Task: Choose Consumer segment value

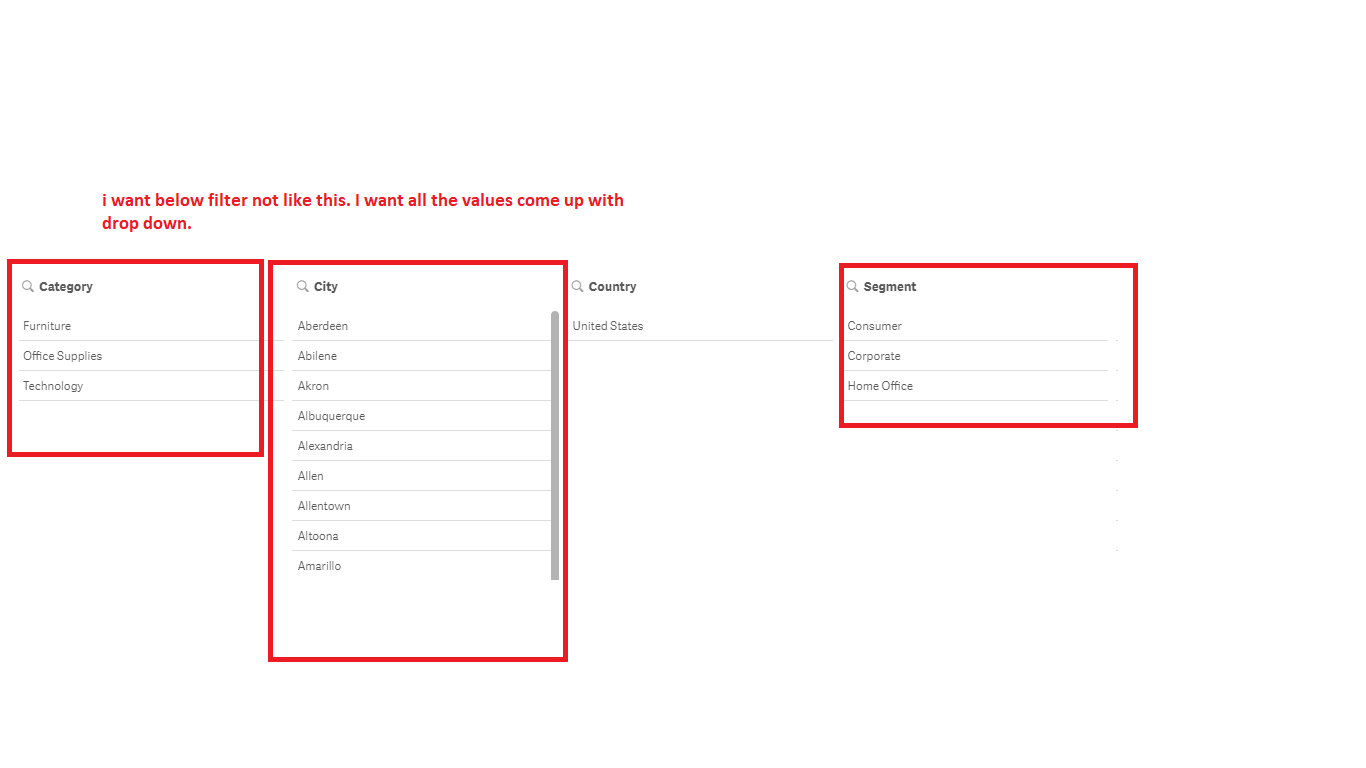Action: pos(875,326)
